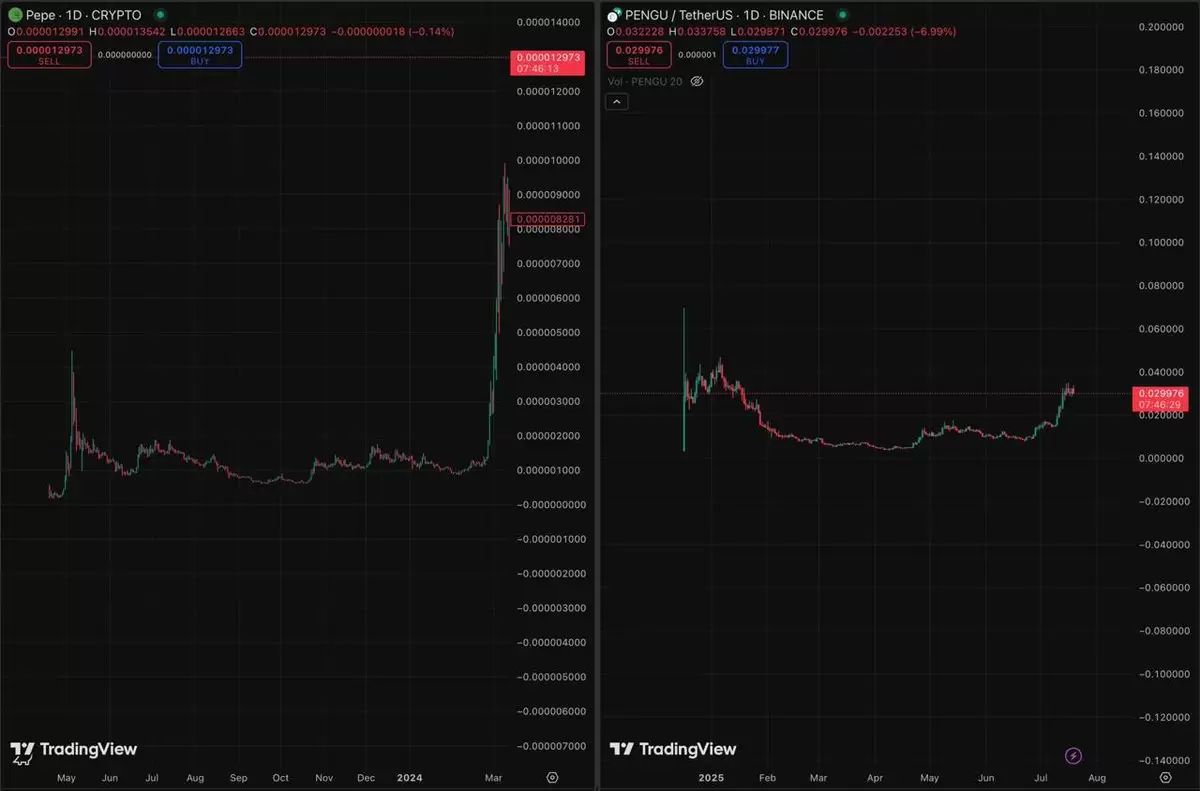Click the Sep label on Pepe time axis
Screen dimensions: 1200x791
point(239,777)
